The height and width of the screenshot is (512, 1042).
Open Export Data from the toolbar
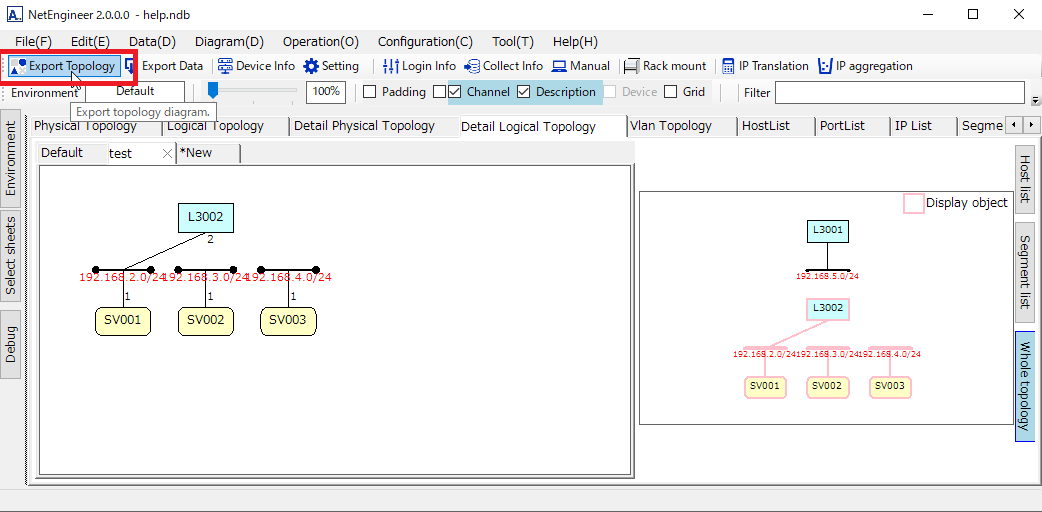click(x=164, y=66)
